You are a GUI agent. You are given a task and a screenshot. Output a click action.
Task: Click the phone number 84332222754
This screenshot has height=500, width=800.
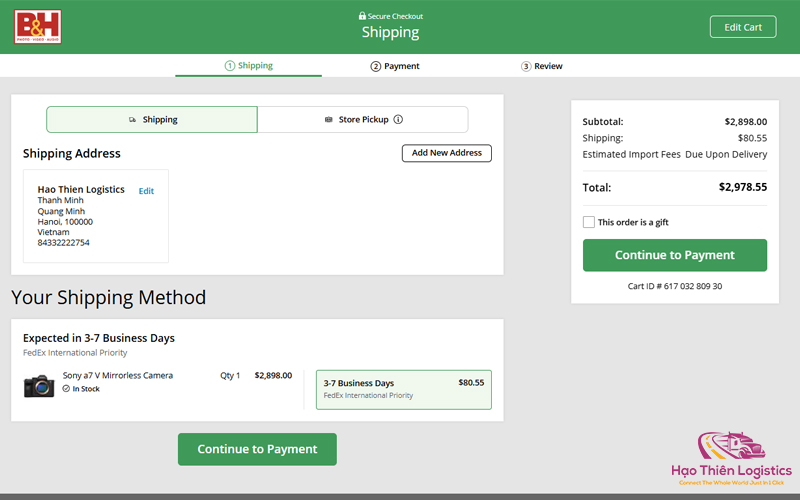click(x=63, y=243)
